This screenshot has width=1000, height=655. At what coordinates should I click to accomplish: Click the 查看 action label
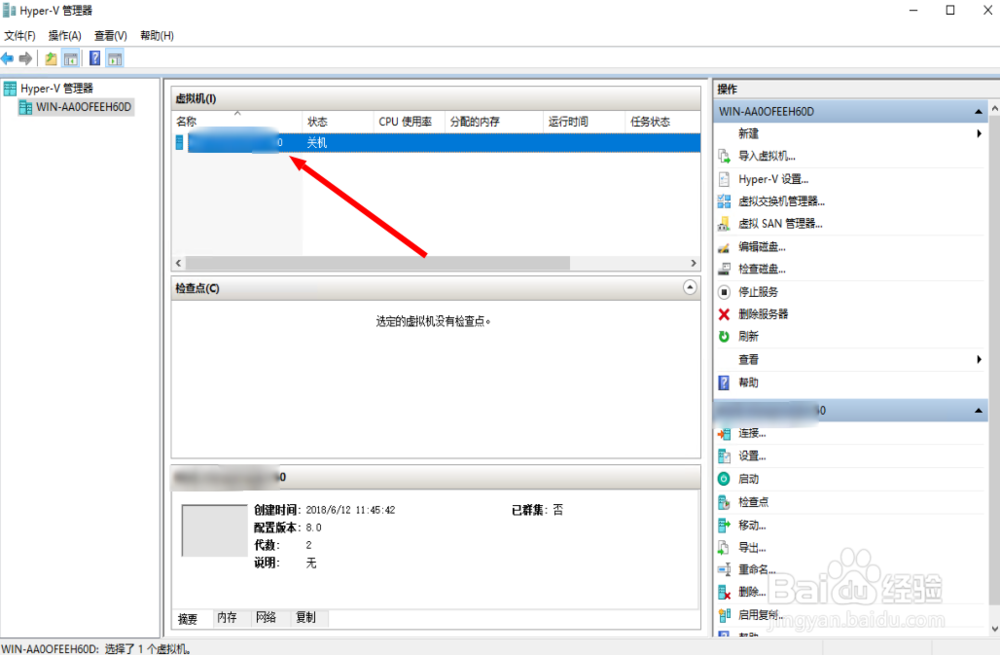point(749,360)
